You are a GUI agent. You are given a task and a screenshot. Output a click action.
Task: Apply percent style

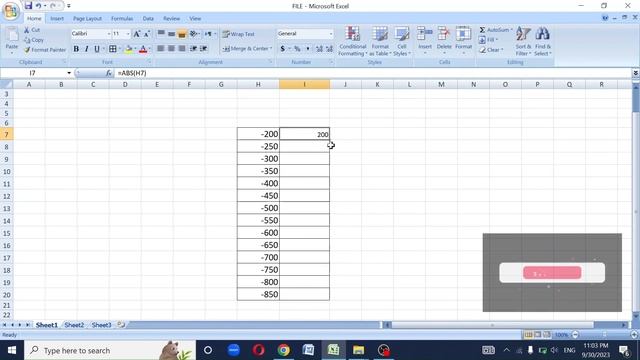tap(297, 49)
